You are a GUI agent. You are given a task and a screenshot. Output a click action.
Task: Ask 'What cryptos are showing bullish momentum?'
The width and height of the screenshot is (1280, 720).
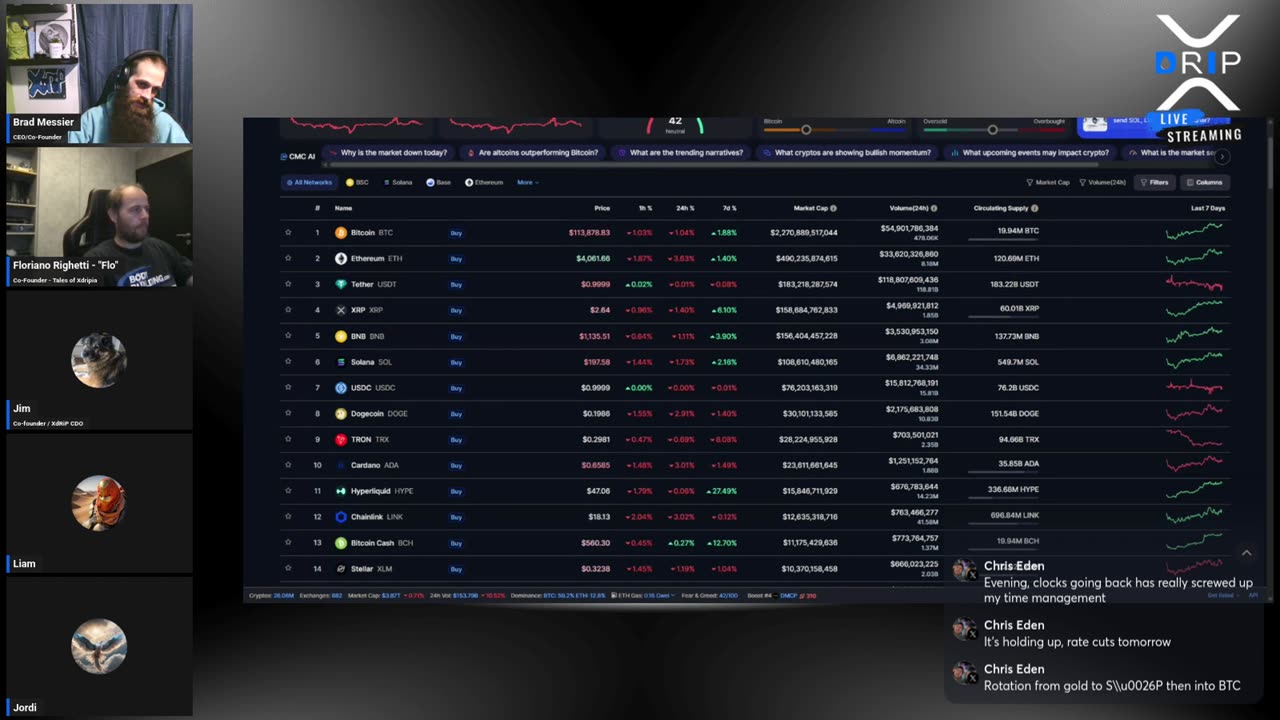tap(846, 153)
